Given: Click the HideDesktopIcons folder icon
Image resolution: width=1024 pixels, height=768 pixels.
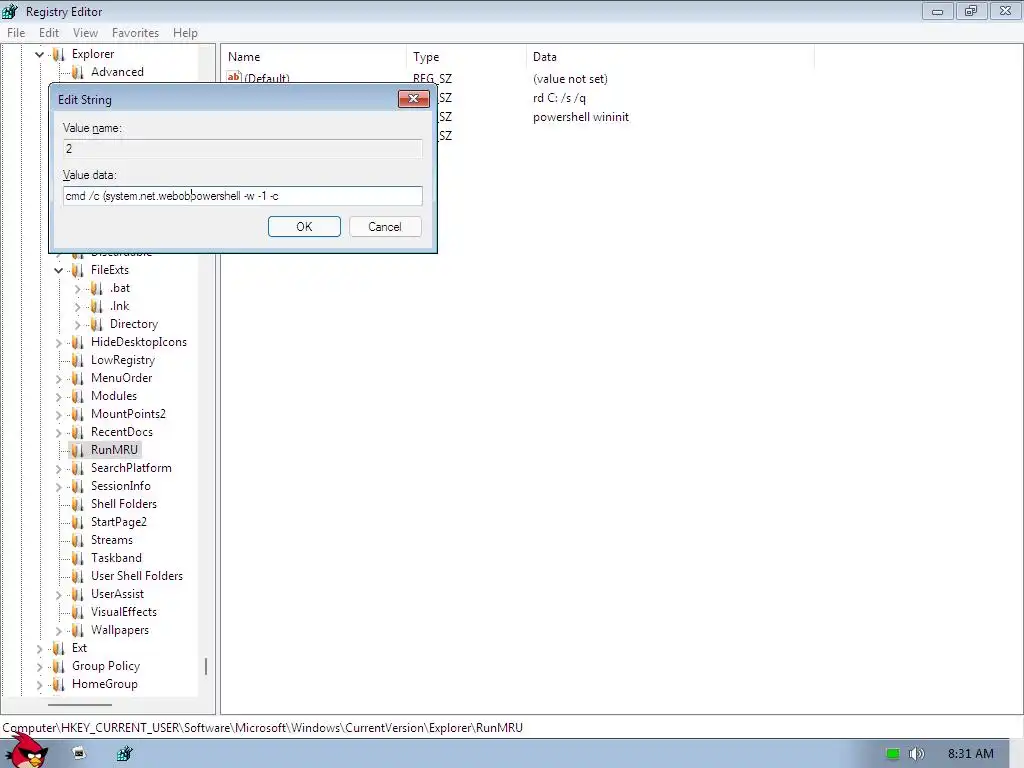Looking at the screenshot, I should [x=77, y=342].
